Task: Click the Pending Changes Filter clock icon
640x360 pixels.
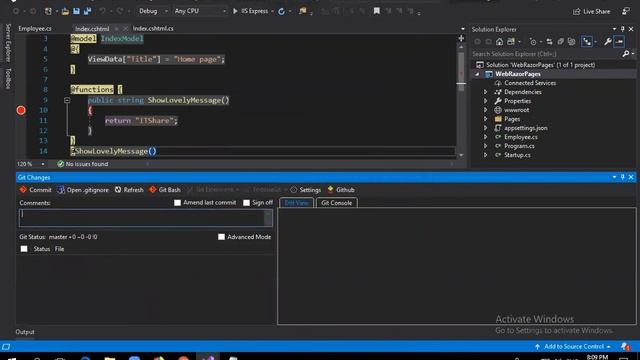Action: [533, 42]
